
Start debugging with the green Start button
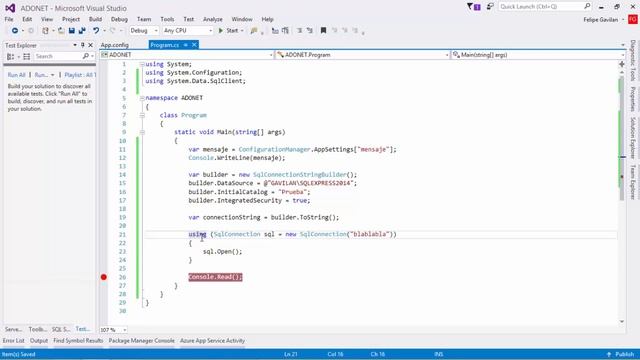coord(228,31)
